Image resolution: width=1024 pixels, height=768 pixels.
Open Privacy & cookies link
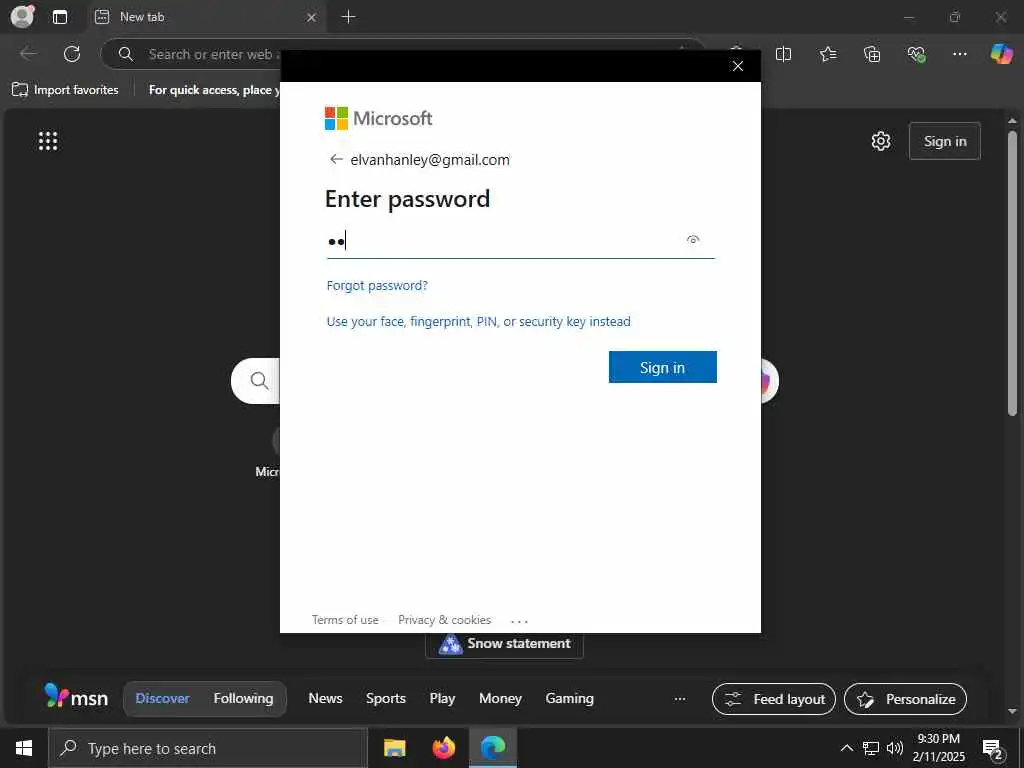click(x=444, y=620)
